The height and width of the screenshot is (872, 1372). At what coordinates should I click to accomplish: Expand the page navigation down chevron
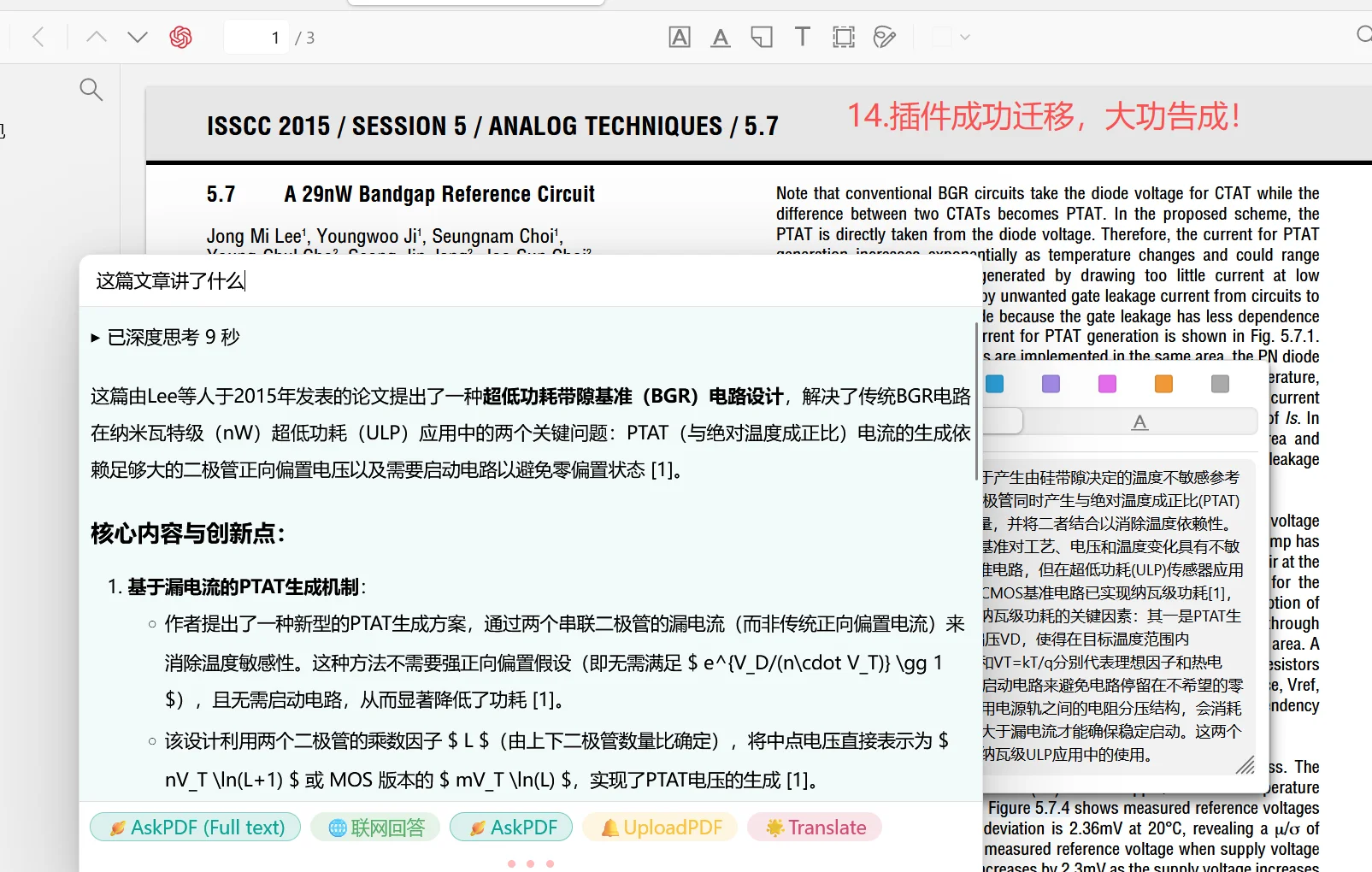[136, 37]
